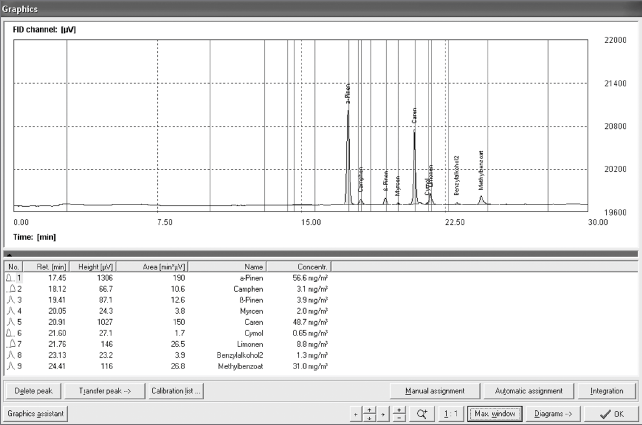Image resolution: width=642 pixels, height=425 pixels.
Task: Click the Methylbenzoat peak in chromatogram
Action: click(481, 200)
